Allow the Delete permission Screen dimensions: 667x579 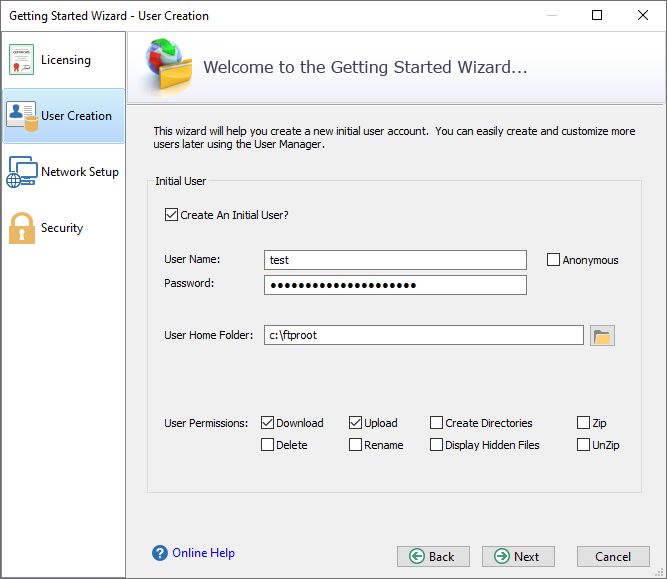point(267,445)
